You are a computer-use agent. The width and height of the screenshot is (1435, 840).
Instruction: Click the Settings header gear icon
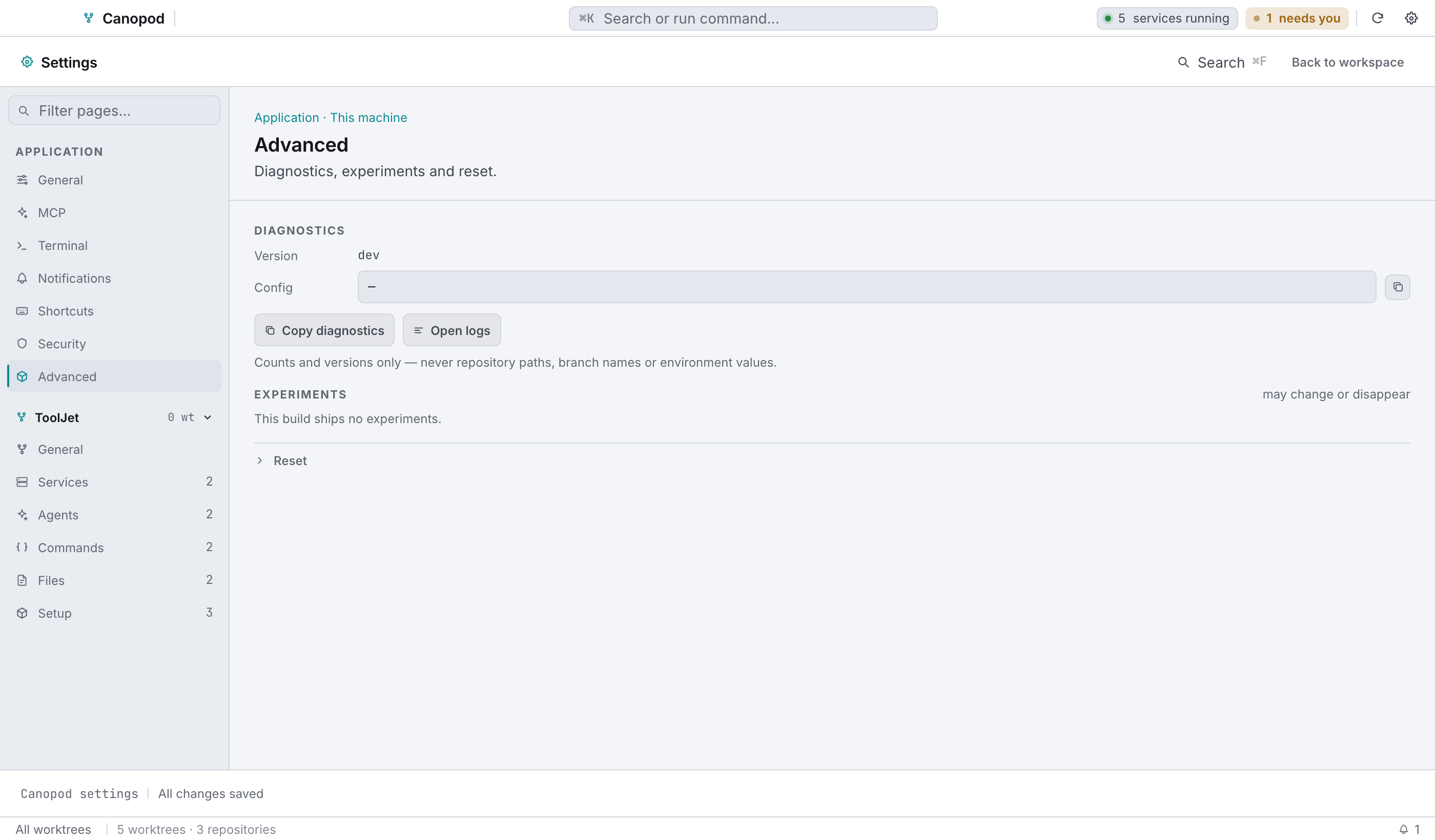tap(27, 61)
